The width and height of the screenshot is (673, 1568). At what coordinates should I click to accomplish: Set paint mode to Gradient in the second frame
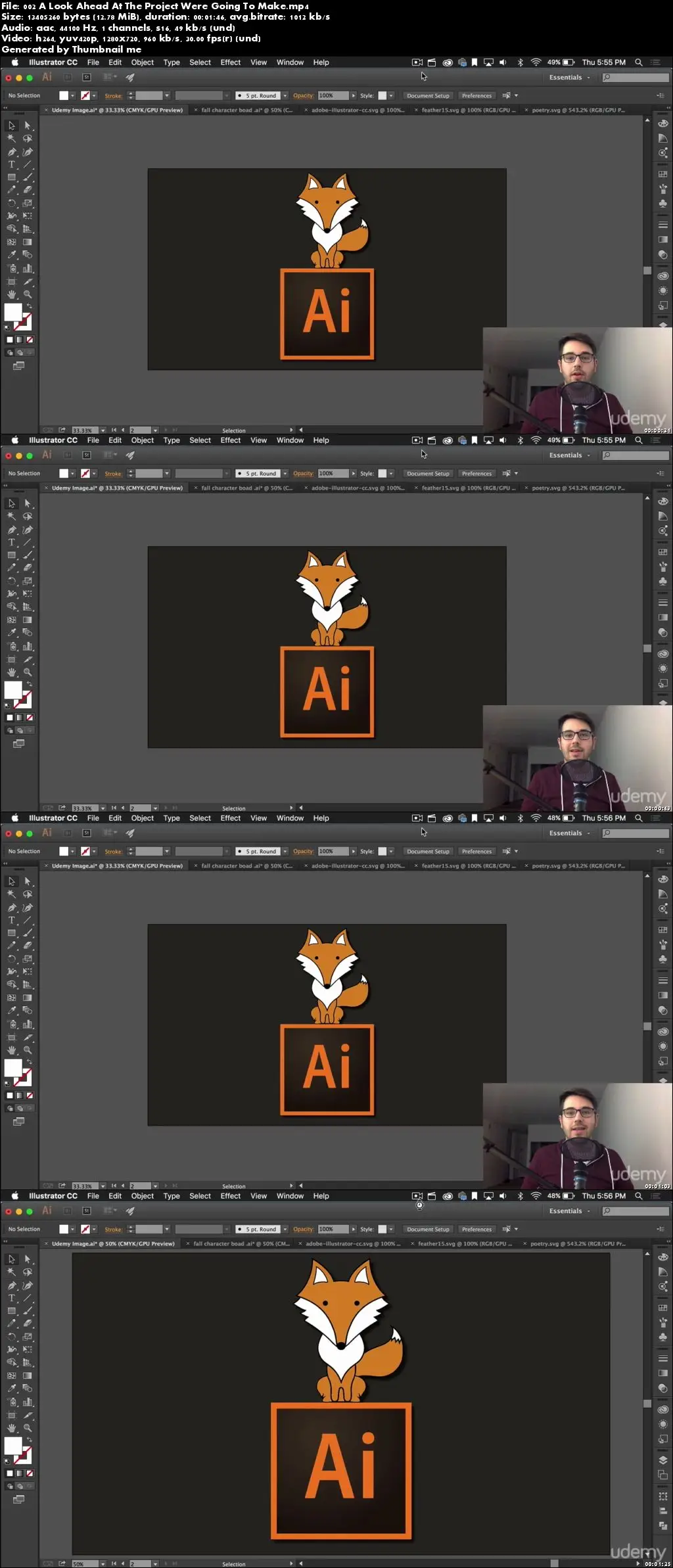click(x=20, y=718)
